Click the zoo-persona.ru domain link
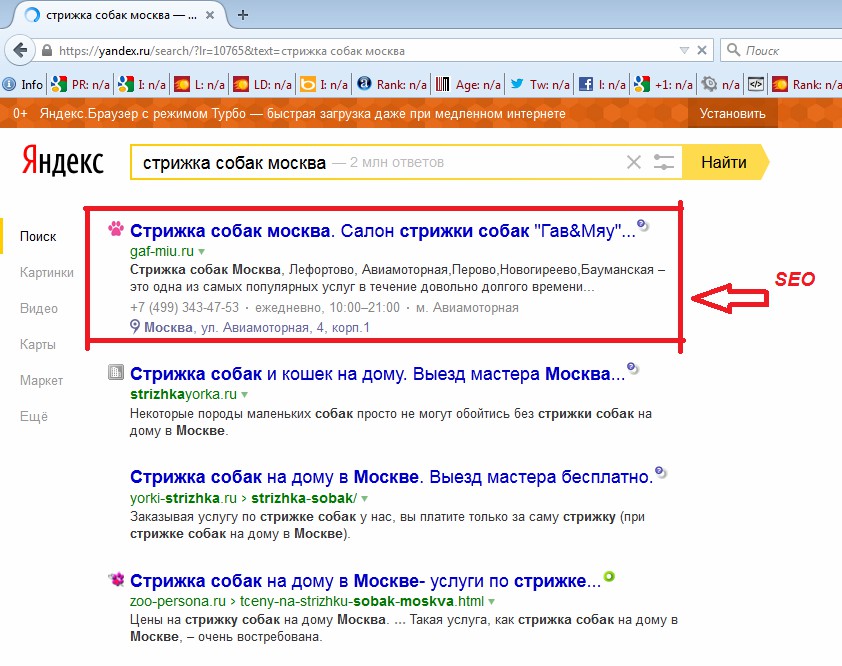The image size is (842, 666). coord(178,601)
